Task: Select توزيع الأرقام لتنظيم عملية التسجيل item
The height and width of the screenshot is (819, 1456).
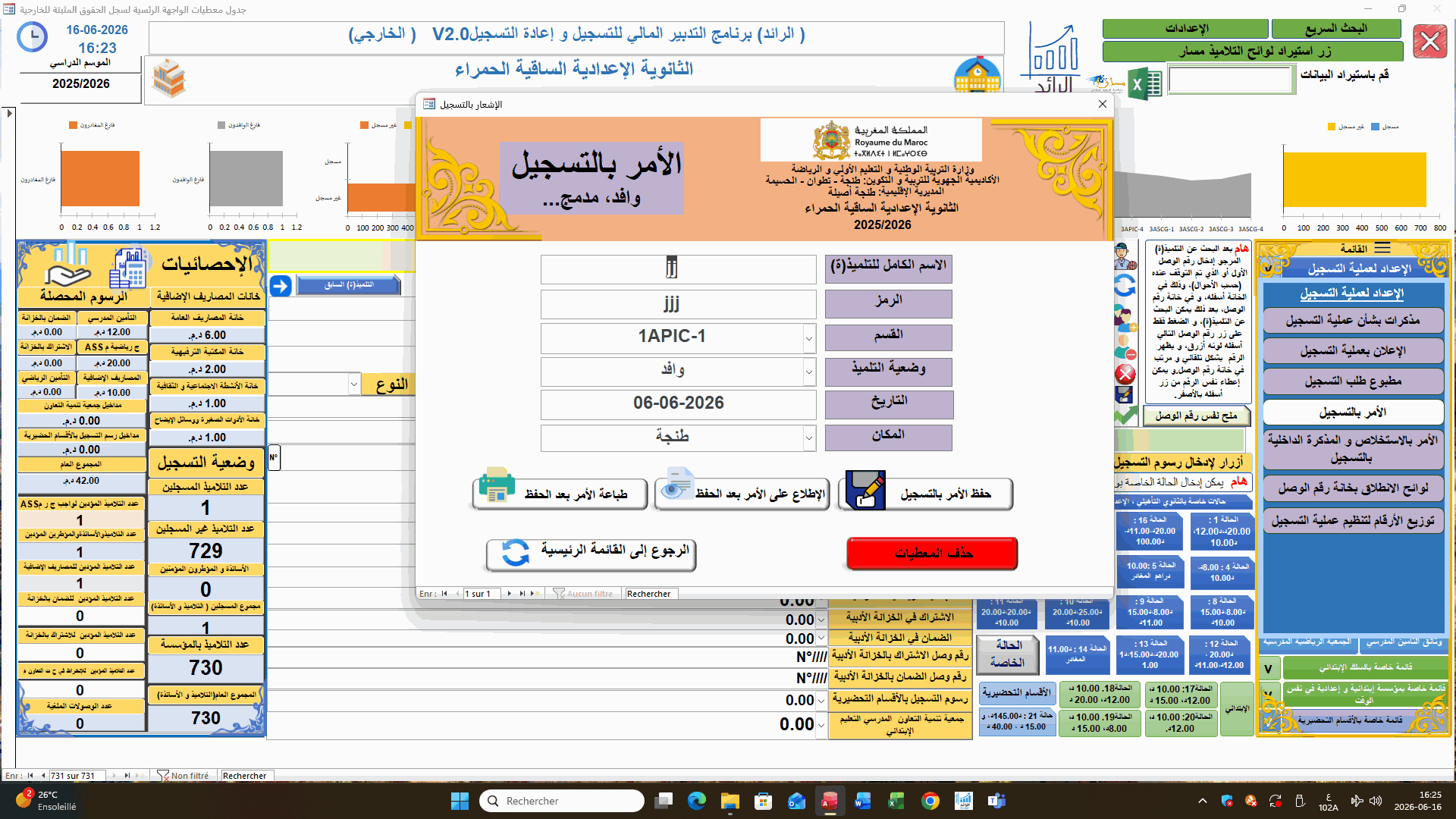Action: (x=1353, y=521)
